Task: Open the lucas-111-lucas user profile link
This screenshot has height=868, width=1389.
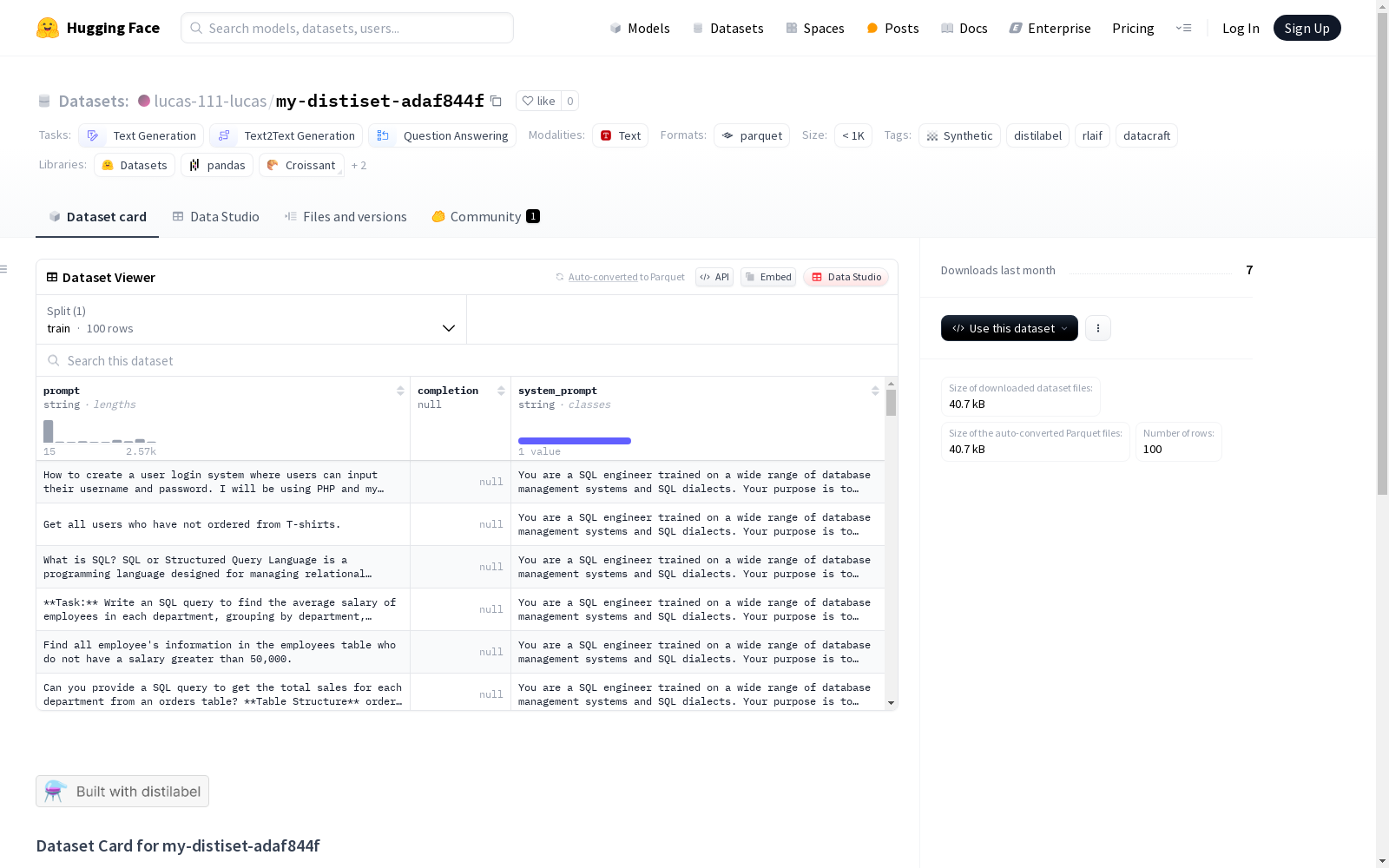Action: (210, 101)
